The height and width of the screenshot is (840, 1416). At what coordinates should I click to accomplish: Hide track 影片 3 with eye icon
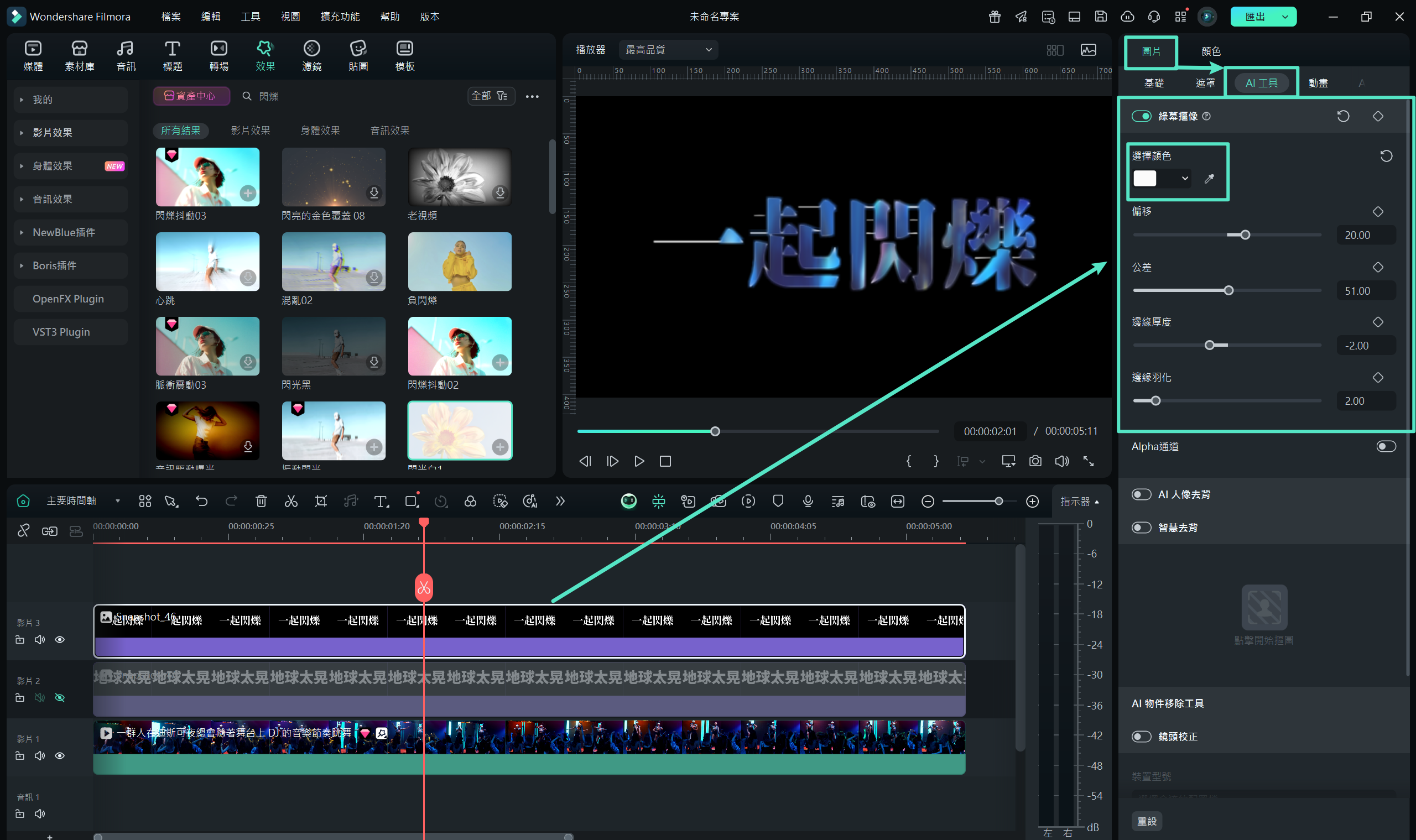click(x=59, y=640)
